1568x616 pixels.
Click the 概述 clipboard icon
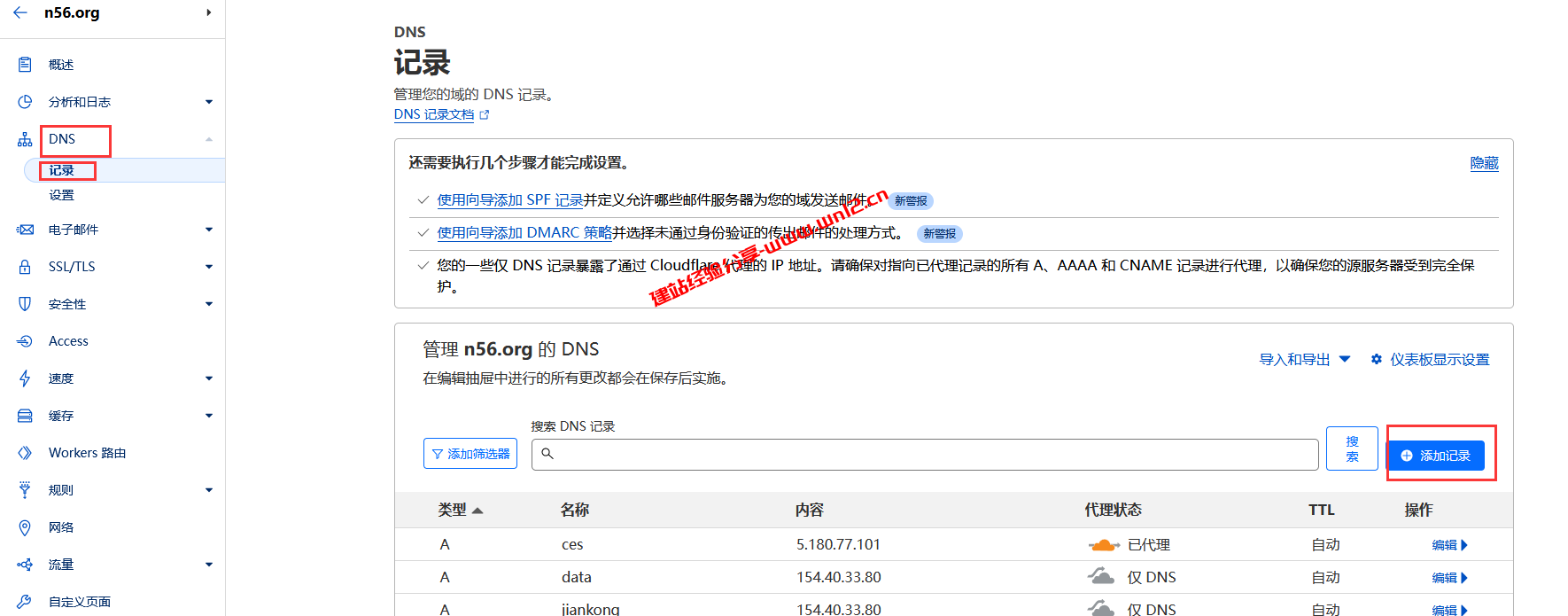[x=25, y=65]
